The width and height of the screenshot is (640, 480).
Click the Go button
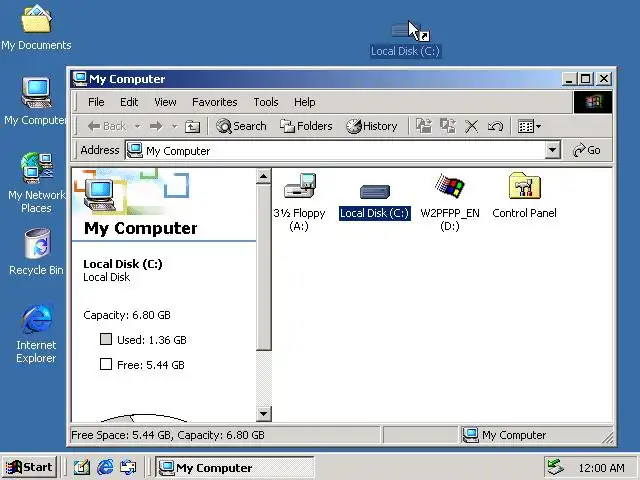point(587,150)
